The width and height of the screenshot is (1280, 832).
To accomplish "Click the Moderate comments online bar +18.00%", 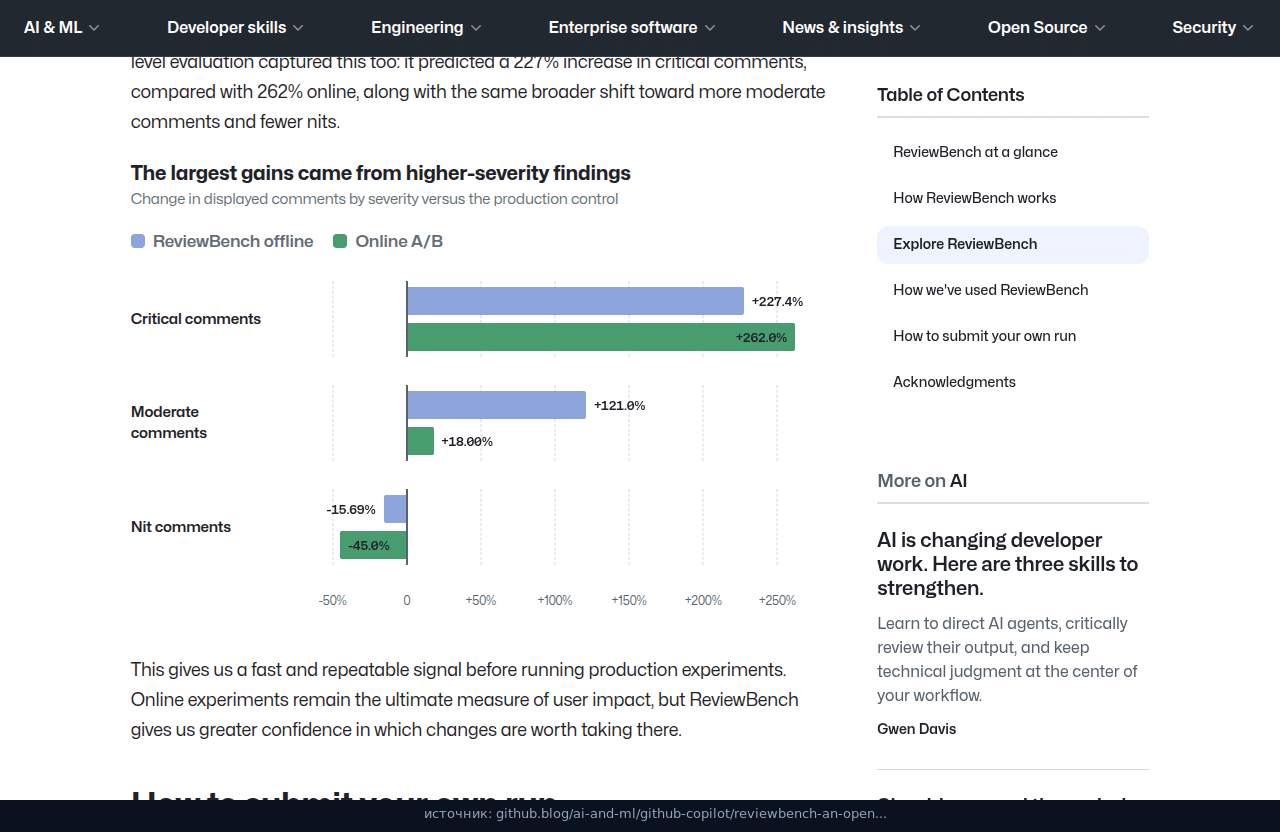I will [420, 441].
